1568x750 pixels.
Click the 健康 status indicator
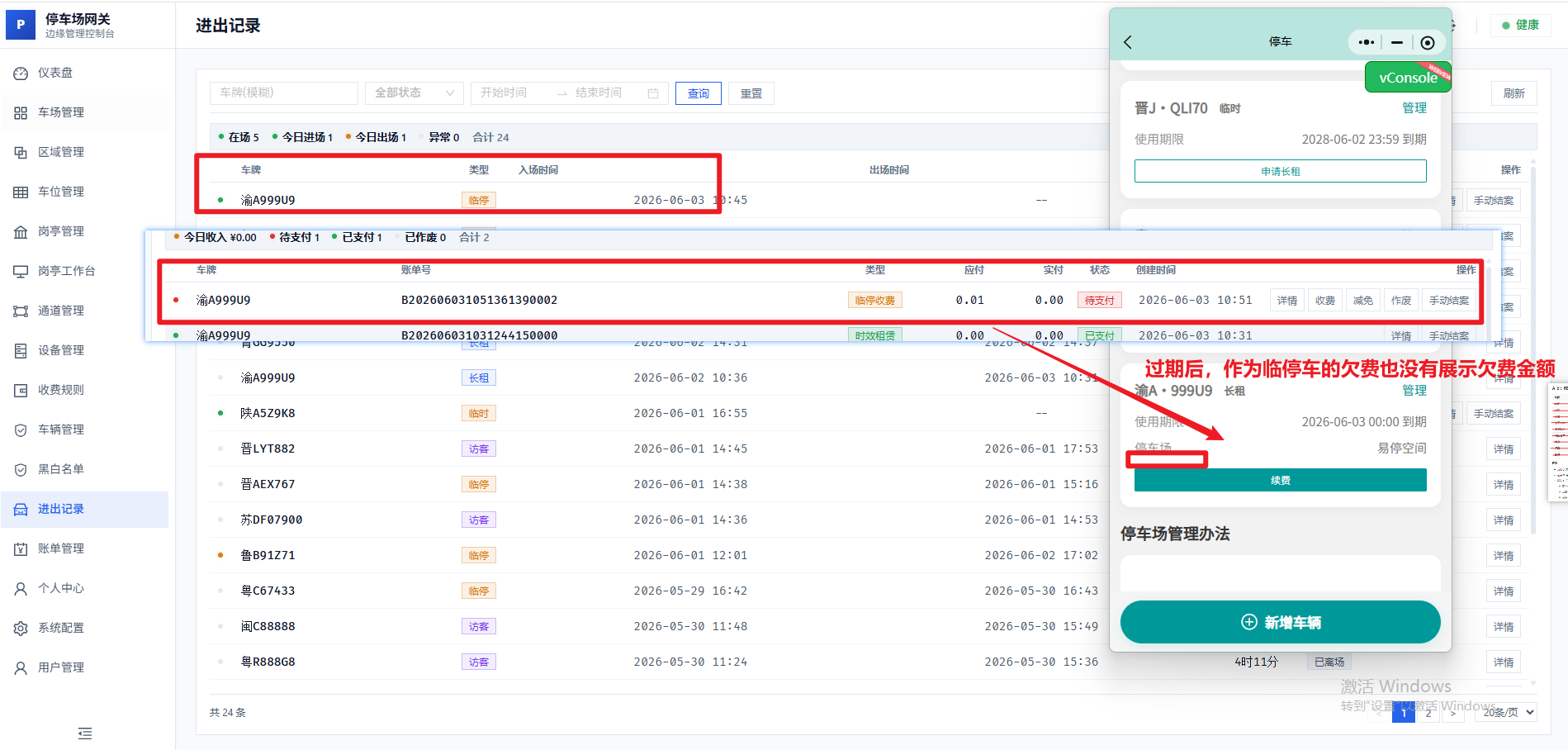tap(1521, 25)
